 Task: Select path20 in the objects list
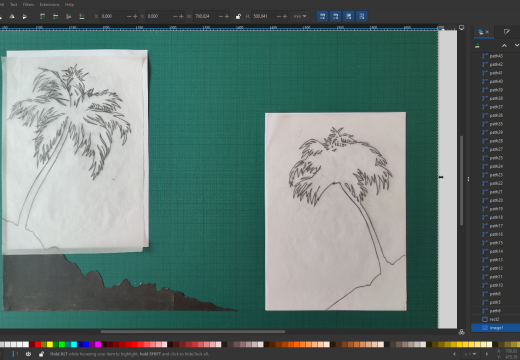(x=496, y=200)
